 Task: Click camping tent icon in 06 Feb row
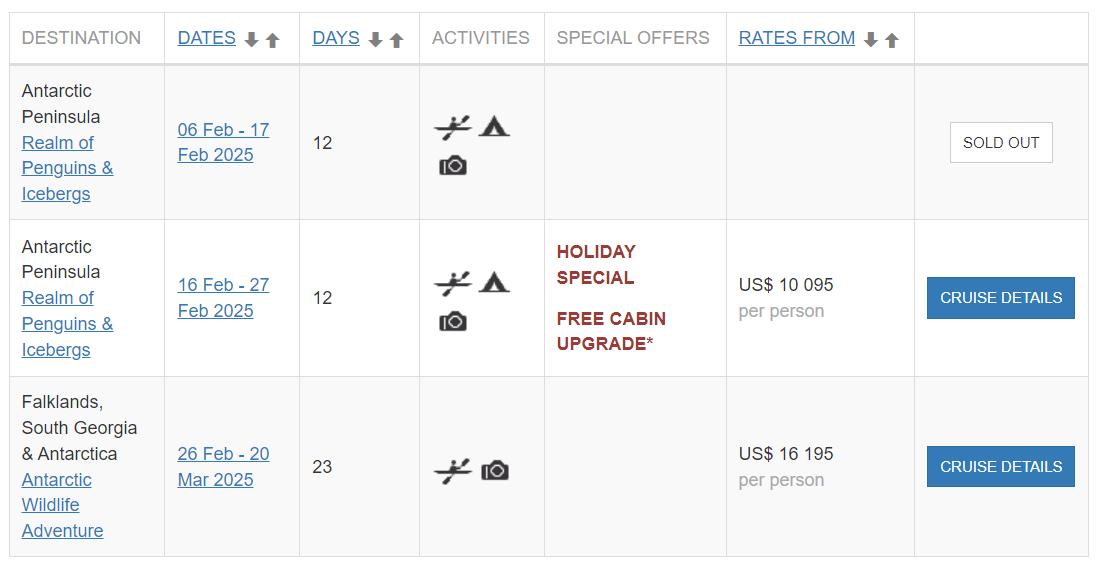point(494,127)
